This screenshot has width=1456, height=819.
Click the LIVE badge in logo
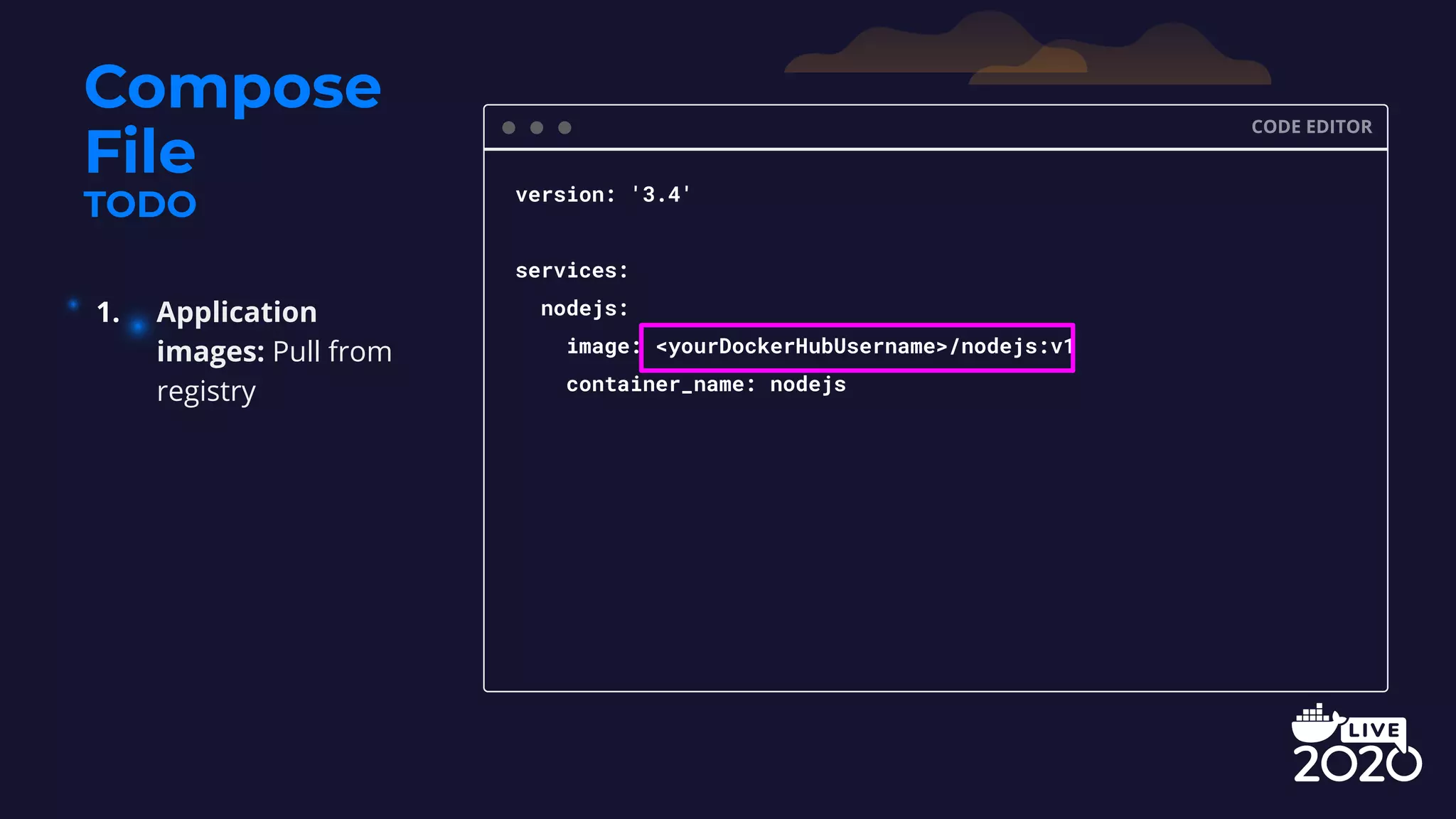(x=1374, y=730)
